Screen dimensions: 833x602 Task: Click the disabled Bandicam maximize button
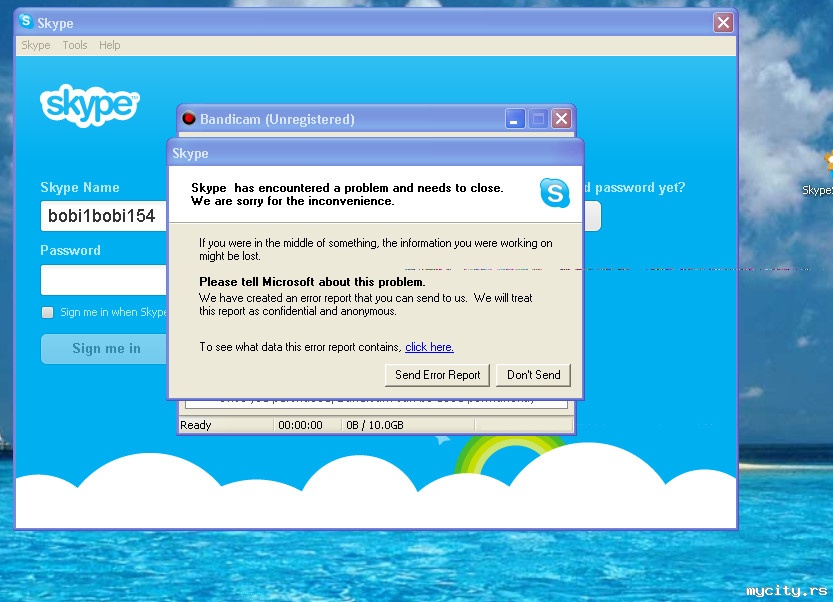tap(538, 118)
